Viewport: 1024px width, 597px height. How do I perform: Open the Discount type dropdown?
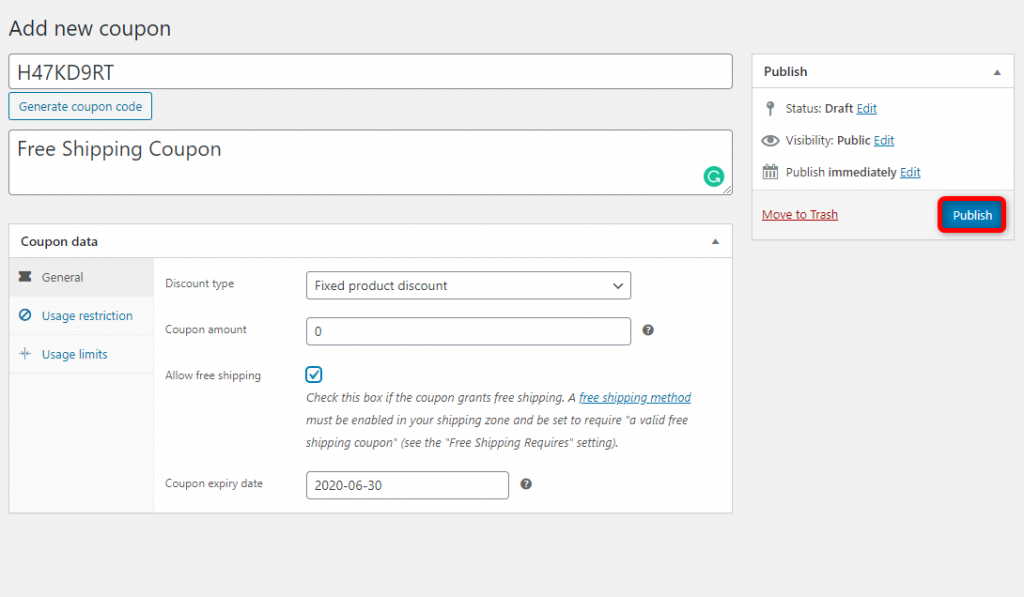click(468, 285)
